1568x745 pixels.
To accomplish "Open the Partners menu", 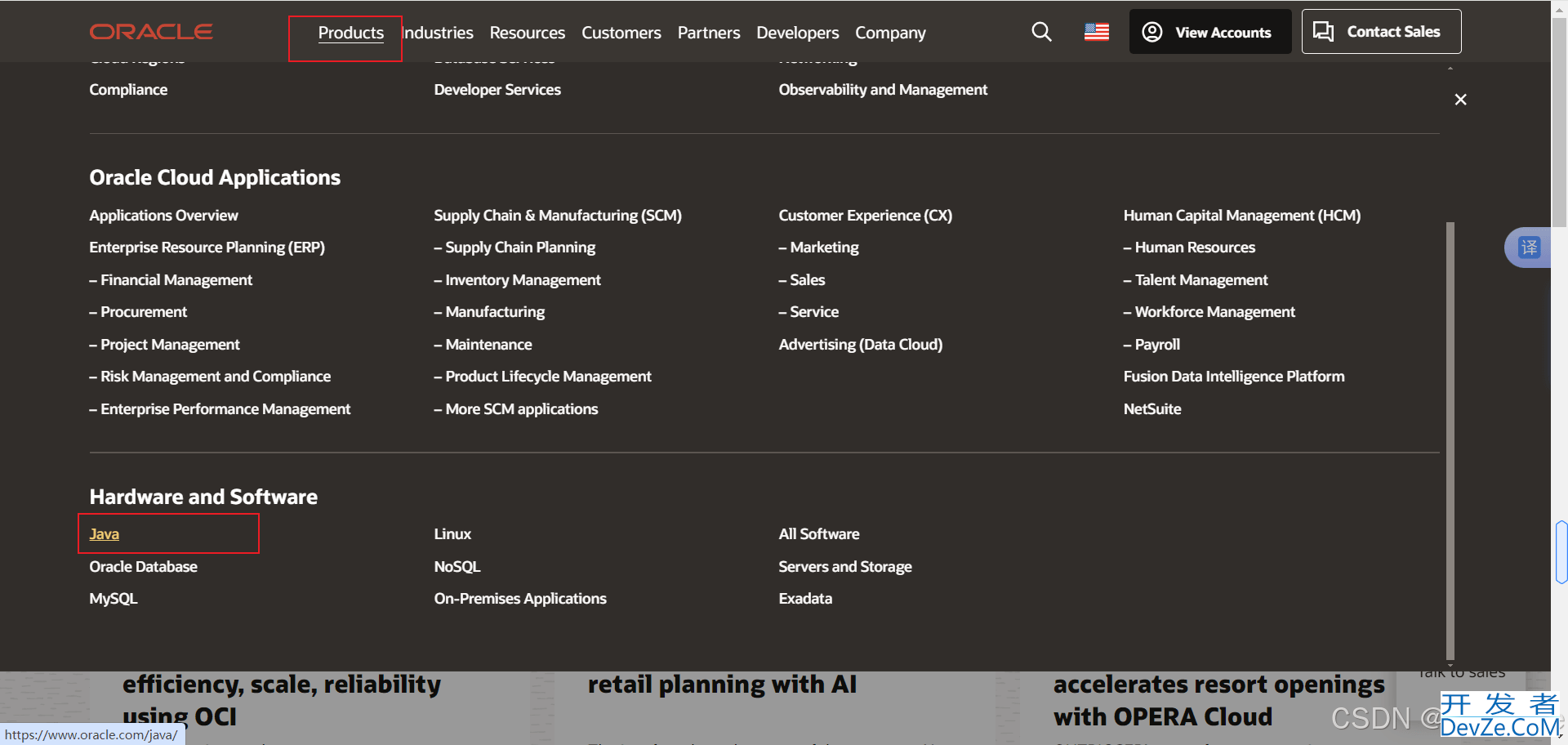I will (x=709, y=33).
